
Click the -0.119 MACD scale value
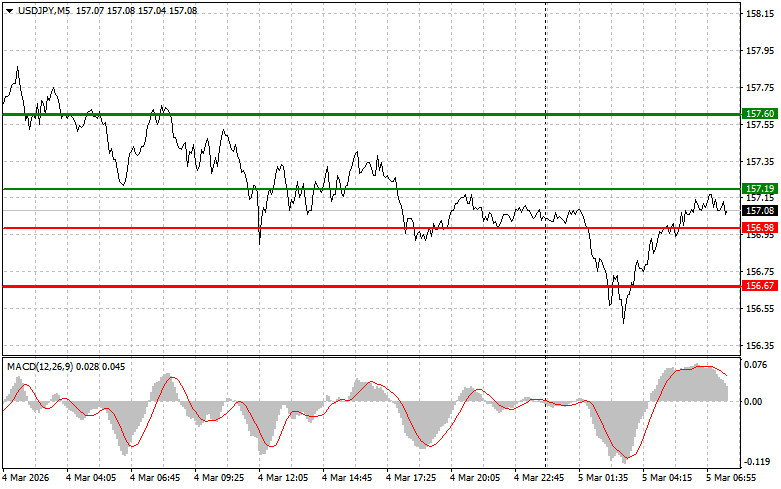tap(756, 462)
